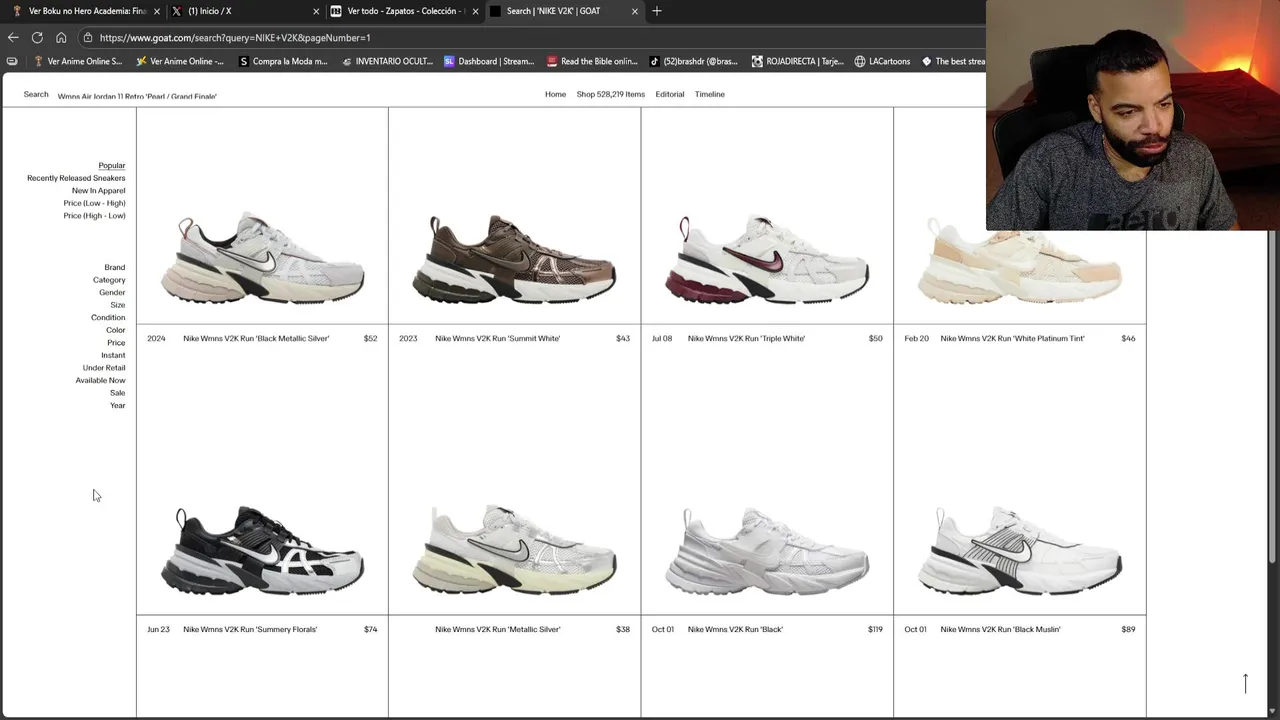Expand the Gender filter
This screenshot has height=720, width=1280.
pyautogui.click(x=112, y=292)
